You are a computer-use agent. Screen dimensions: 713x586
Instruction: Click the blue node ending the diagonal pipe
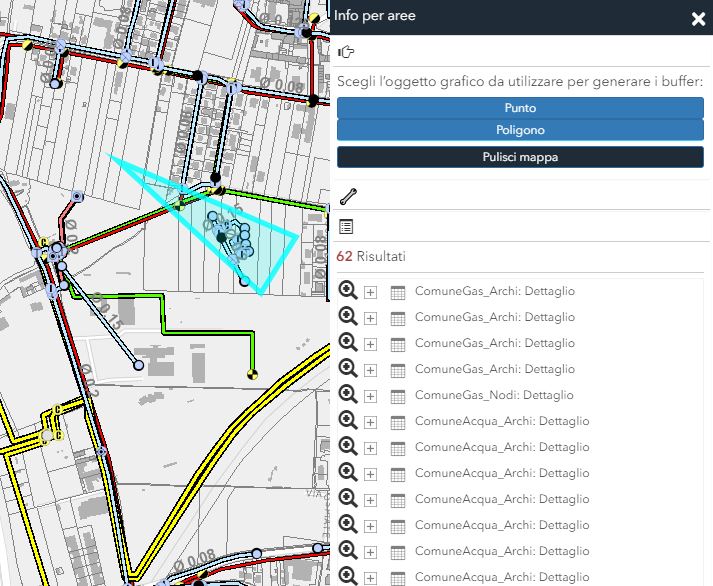coord(138,365)
